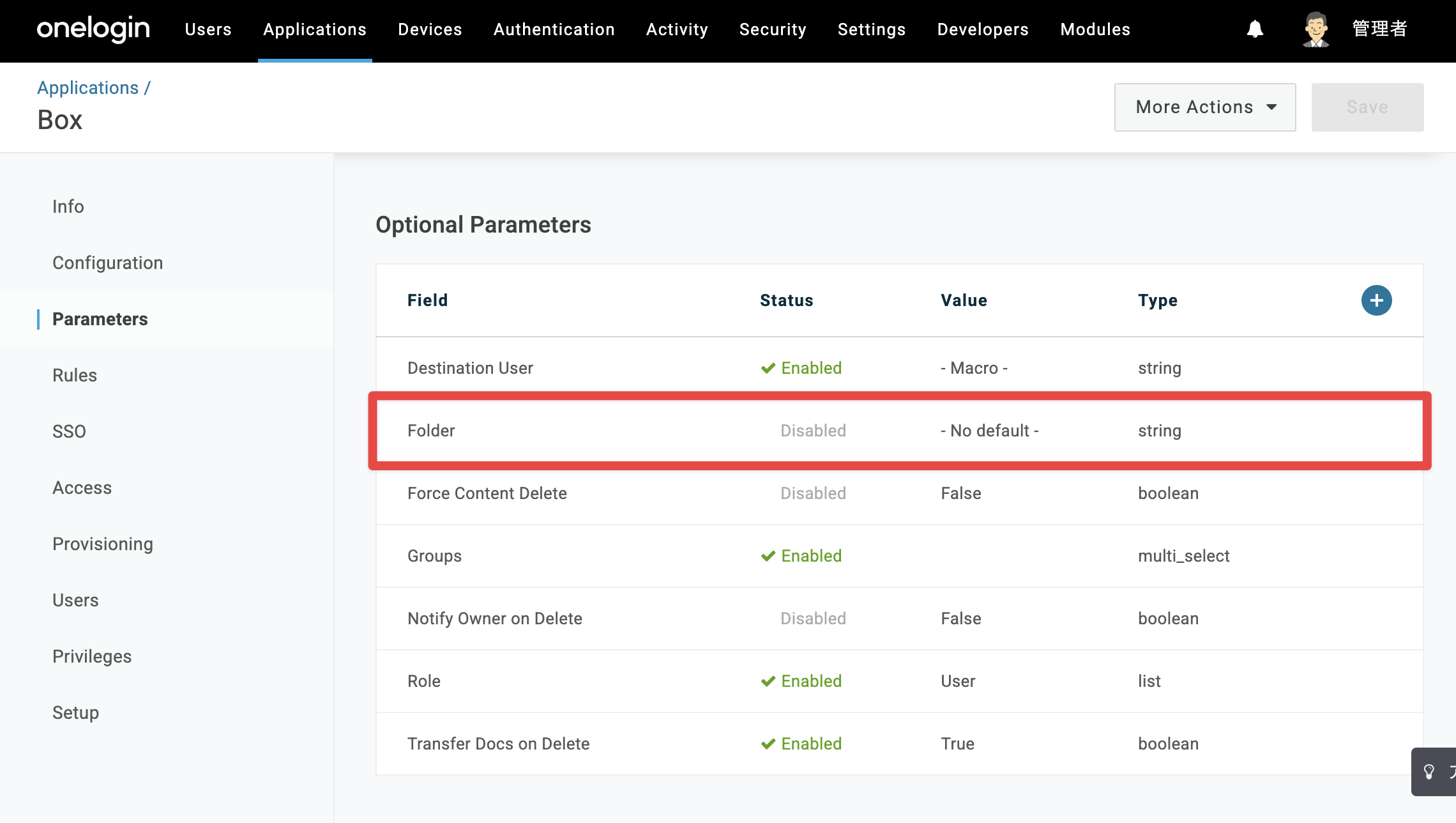Open the Security menu
The height and width of the screenshot is (823, 1456).
(x=773, y=29)
